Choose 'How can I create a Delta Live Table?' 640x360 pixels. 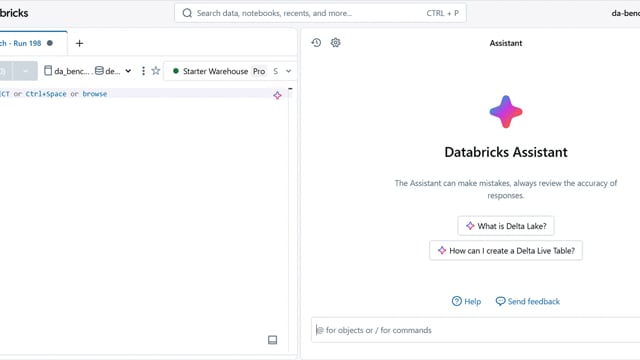(506, 251)
